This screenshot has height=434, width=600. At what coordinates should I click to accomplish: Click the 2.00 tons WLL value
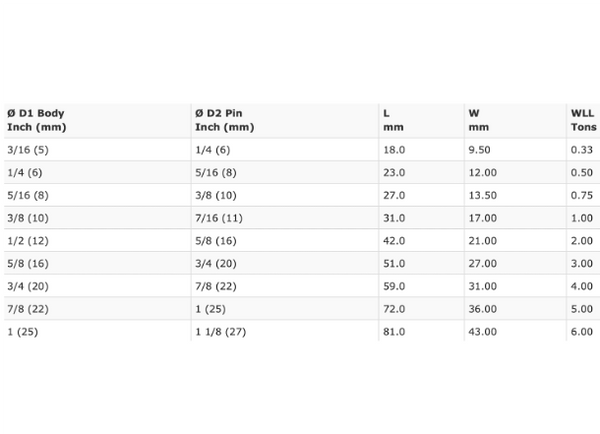click(582, 241)
